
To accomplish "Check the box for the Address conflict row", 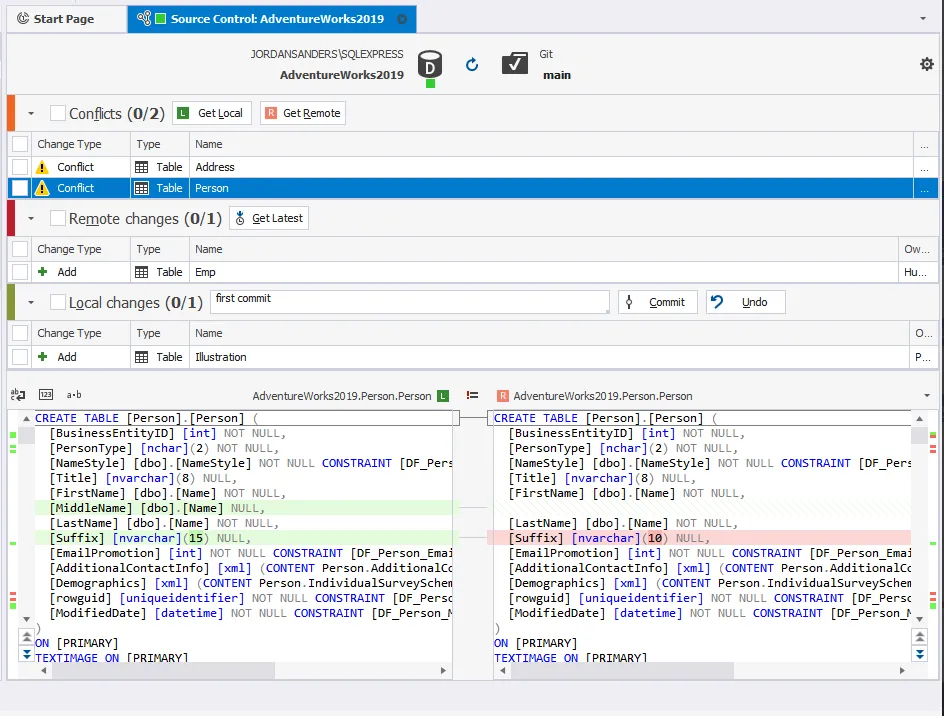I will click(20, 167).
